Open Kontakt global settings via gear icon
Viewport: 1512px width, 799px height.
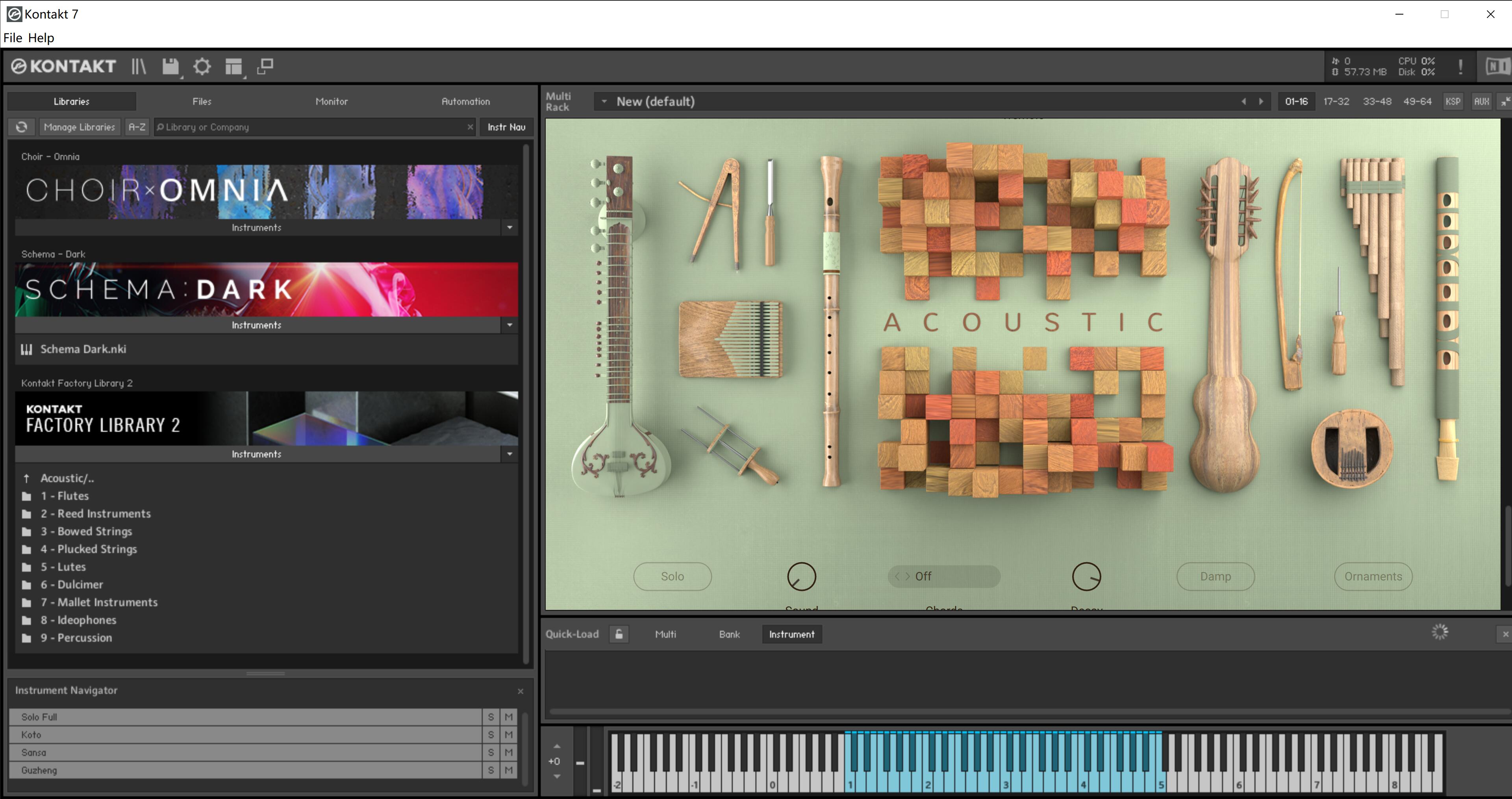(x=202, y=67)
